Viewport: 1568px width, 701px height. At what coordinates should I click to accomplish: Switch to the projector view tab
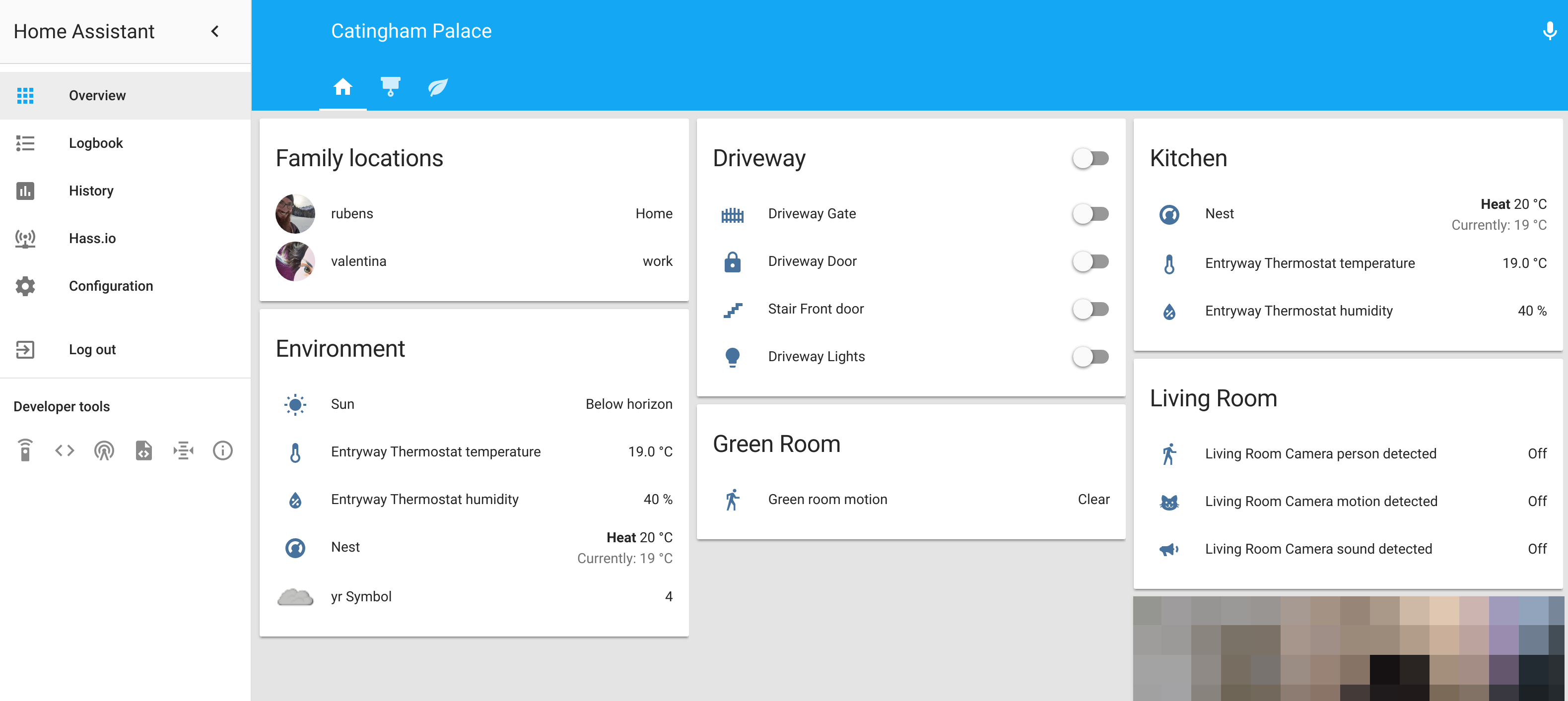[390, 87]
